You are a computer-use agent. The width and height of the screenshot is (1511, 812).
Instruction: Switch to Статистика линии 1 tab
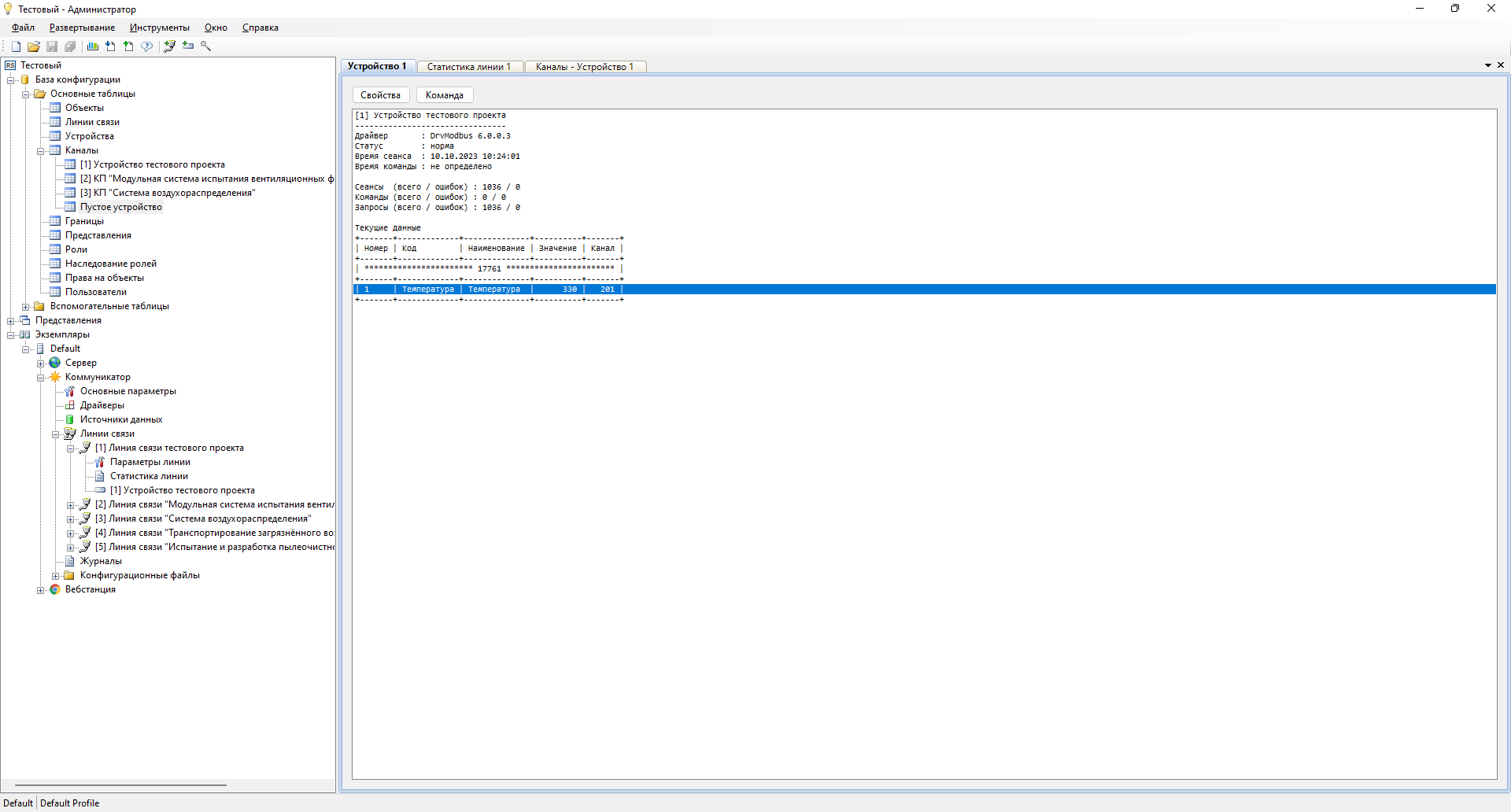tap(469, 67)
